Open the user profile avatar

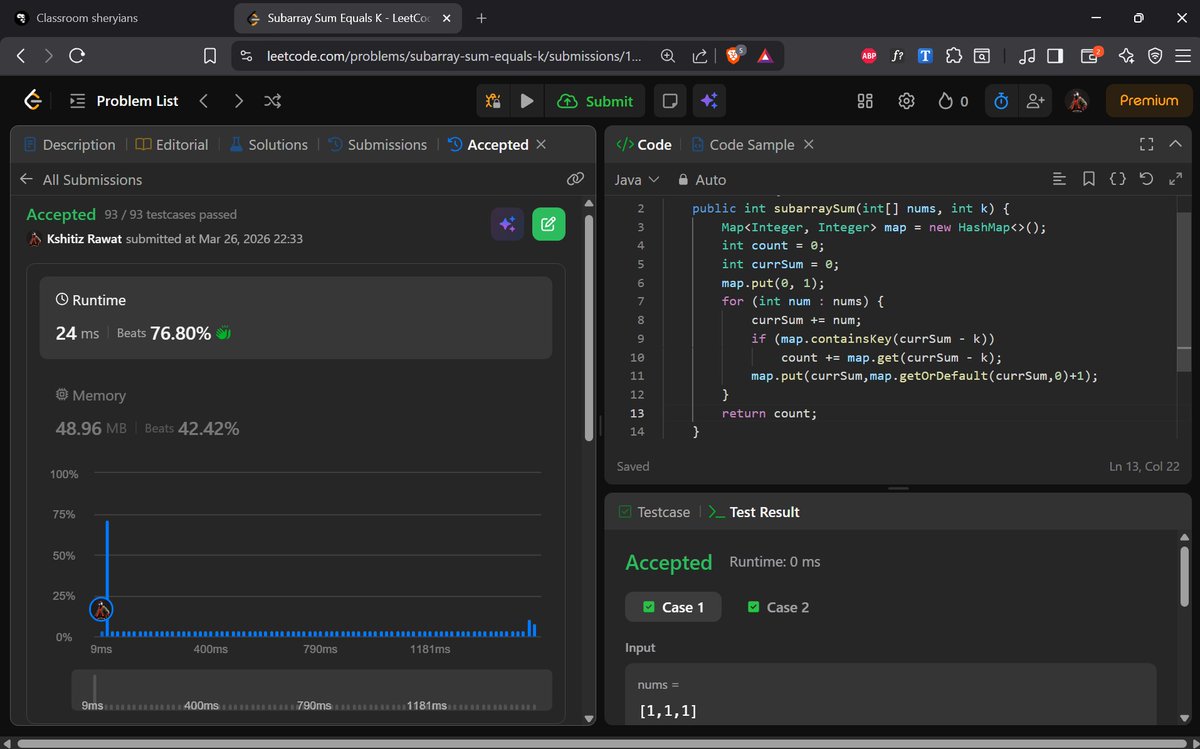click(x=1077, y=101)
